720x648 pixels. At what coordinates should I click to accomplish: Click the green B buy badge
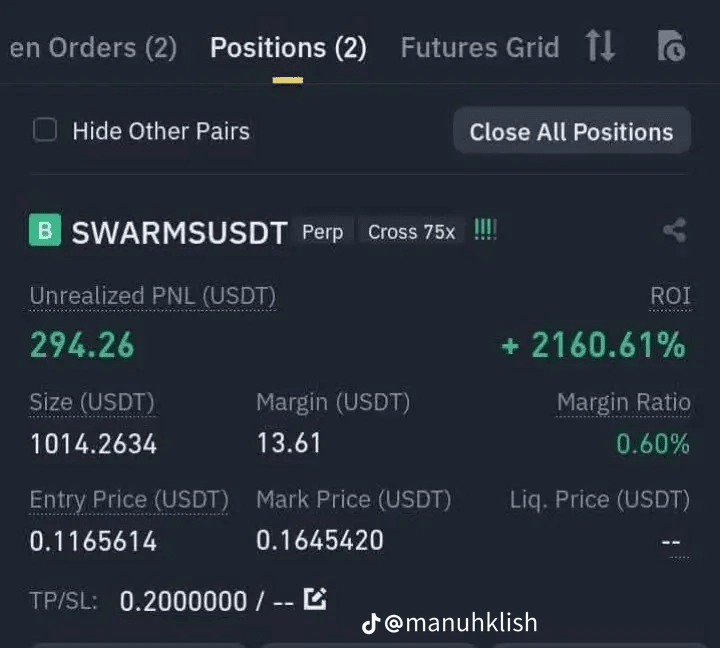45,230
